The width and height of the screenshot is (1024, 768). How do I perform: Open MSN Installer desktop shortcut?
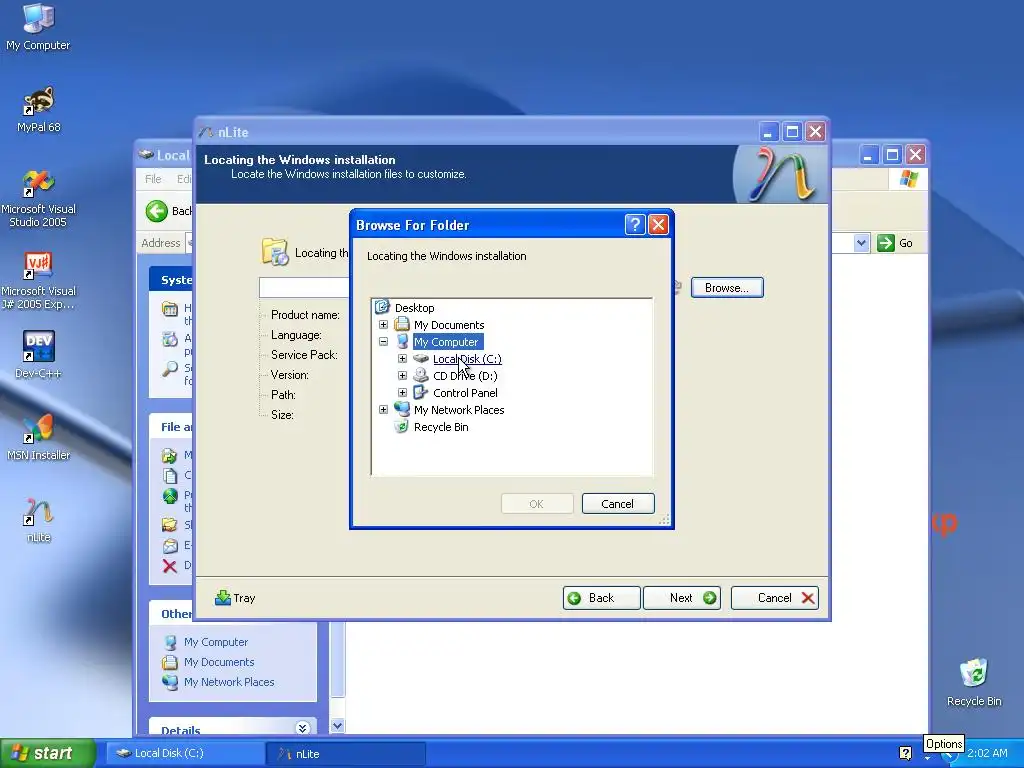pos(38,436)
